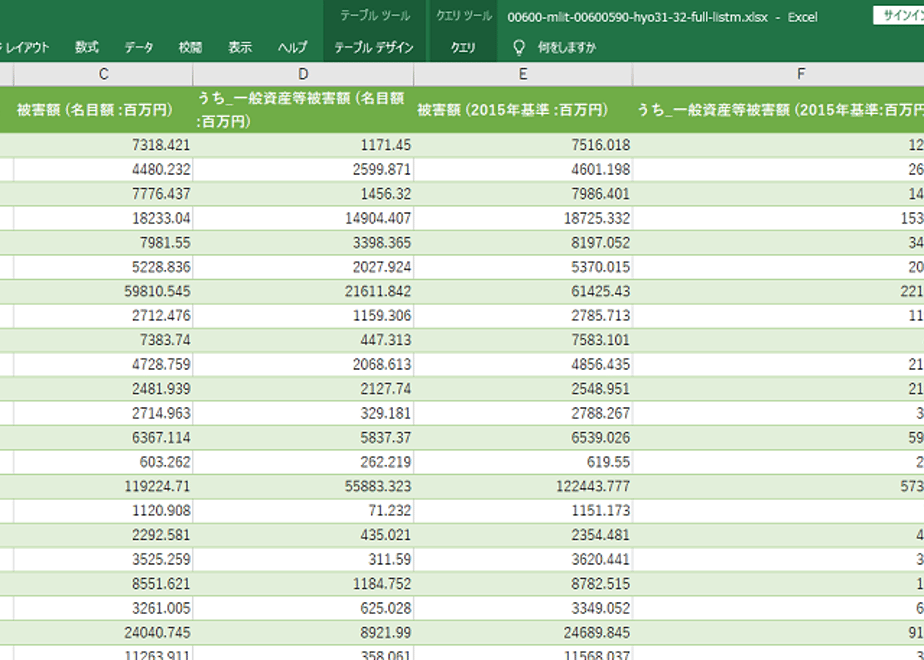Select cell with value 3398.365
This screenshot has height=660, width=924.
coord(303,243)
